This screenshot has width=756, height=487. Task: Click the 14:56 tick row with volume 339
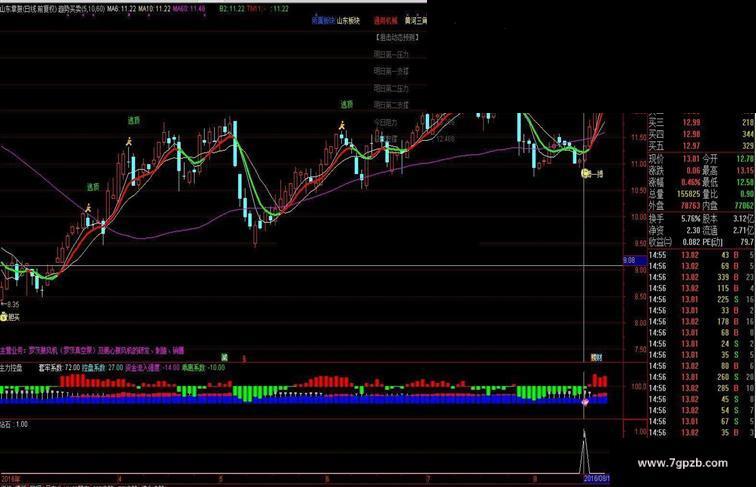click(x=702, y=277)
